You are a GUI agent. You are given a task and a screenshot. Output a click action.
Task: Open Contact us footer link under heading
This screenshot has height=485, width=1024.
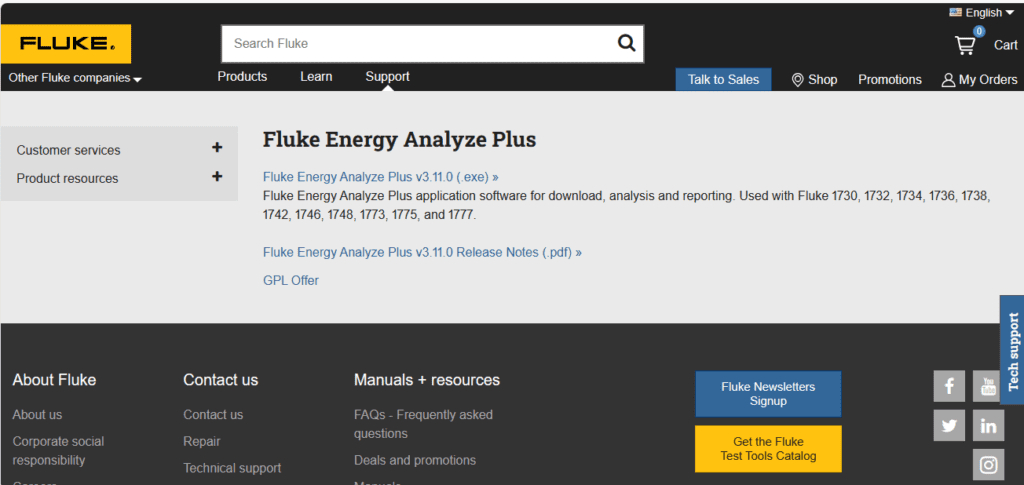213,415
